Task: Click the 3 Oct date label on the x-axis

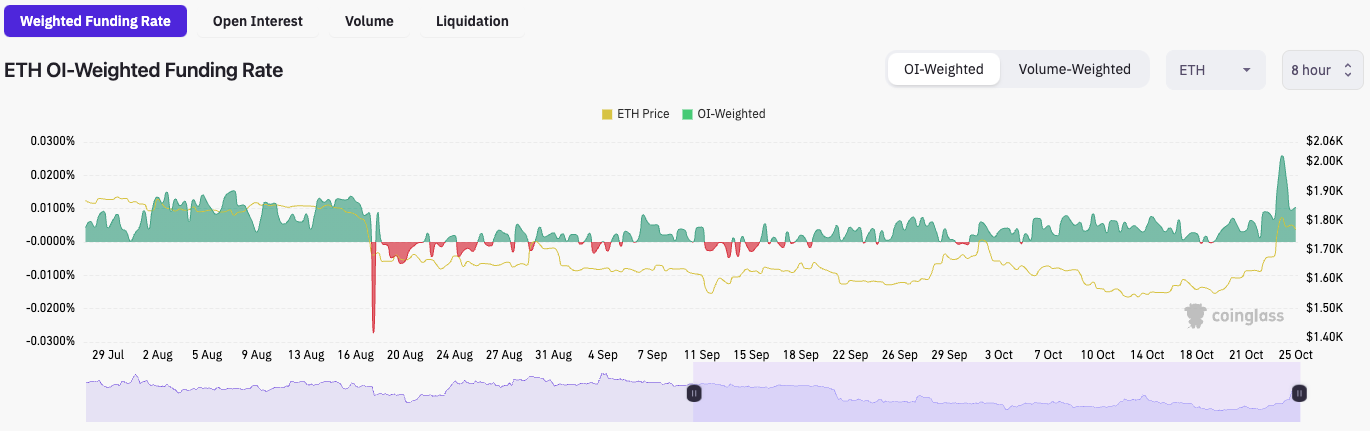Action: [998, 355]
